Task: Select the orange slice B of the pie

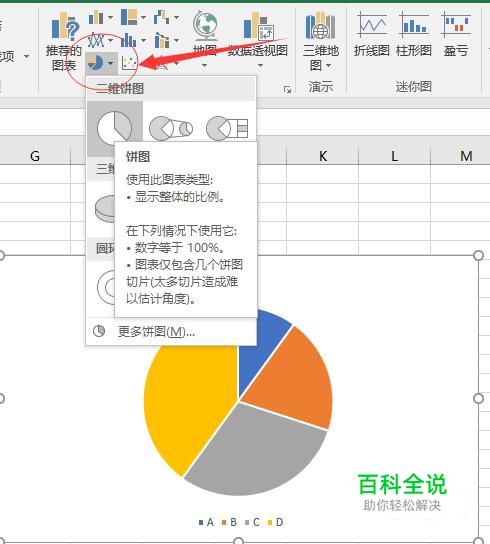Action: 295,382
